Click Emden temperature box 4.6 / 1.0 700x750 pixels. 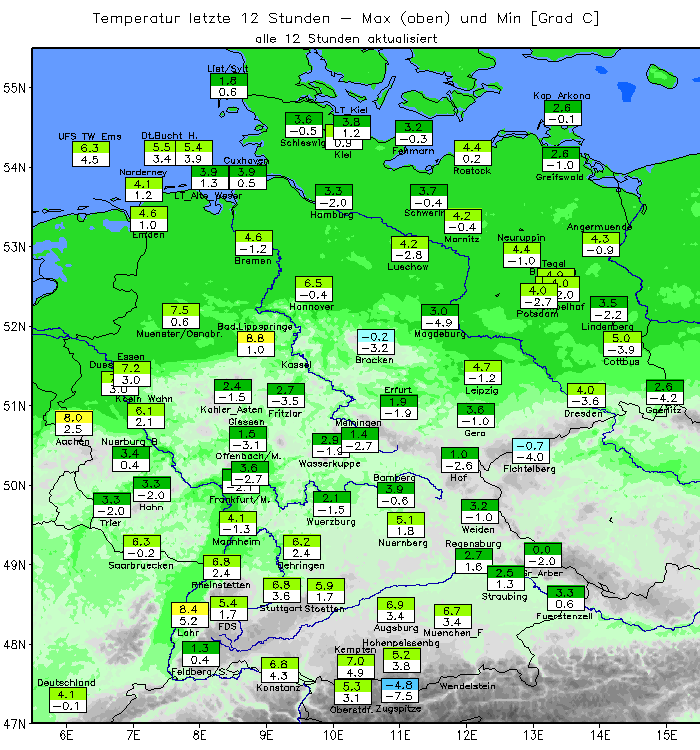[149, 219]
